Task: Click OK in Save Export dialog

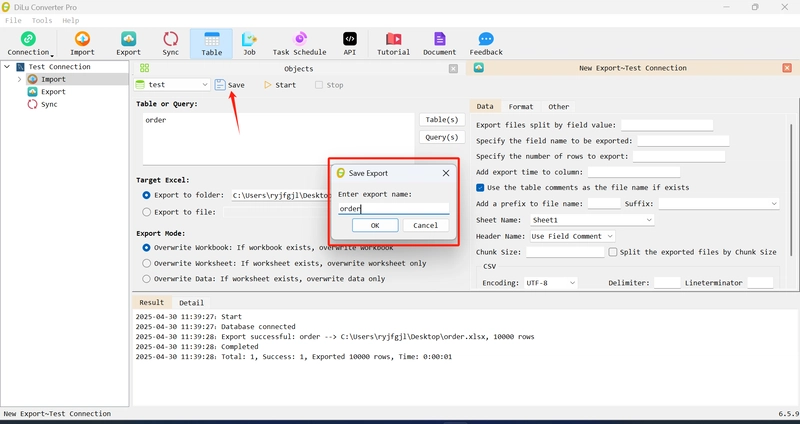Action: 375,226
